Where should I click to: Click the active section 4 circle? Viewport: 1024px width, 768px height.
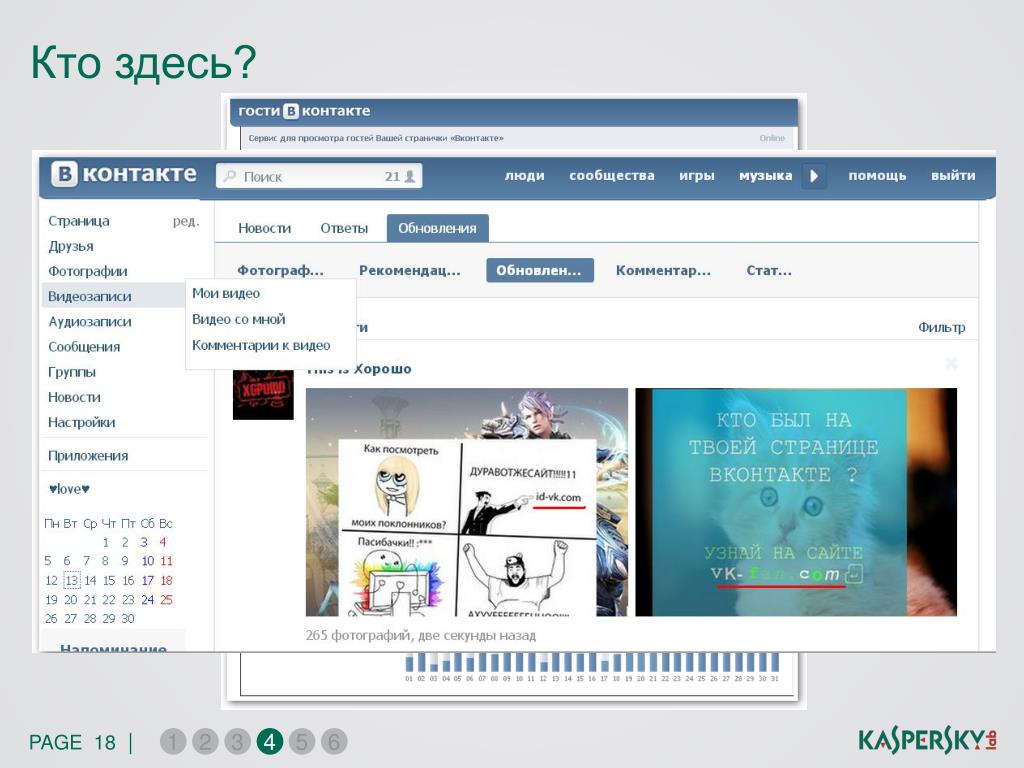click(270, 742)
